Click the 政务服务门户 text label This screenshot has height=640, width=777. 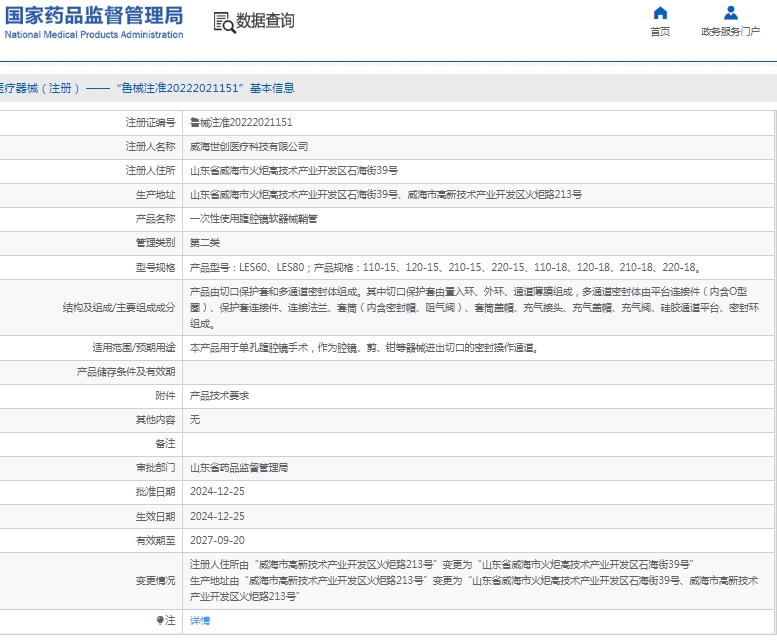[730, 32]
